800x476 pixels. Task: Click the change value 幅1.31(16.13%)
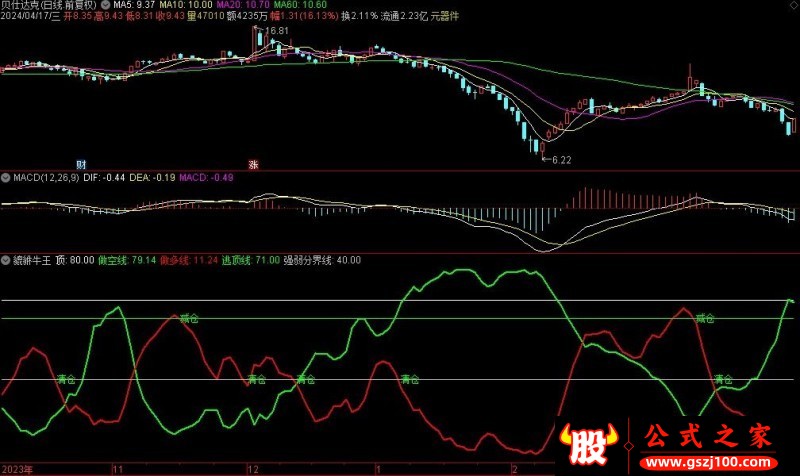click(x=304, y=16)
